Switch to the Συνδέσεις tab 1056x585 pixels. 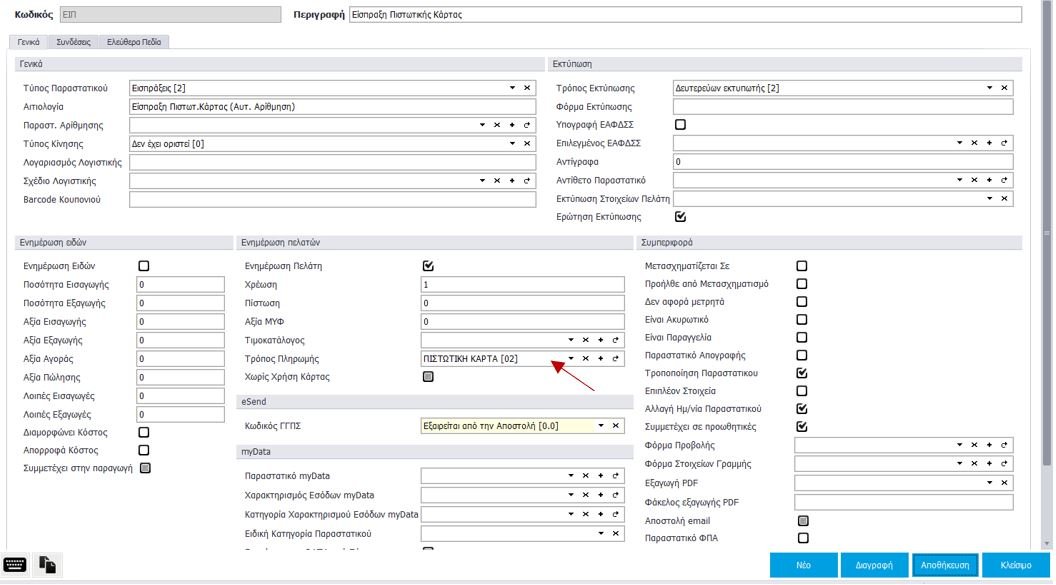click(x=74, y=42)
